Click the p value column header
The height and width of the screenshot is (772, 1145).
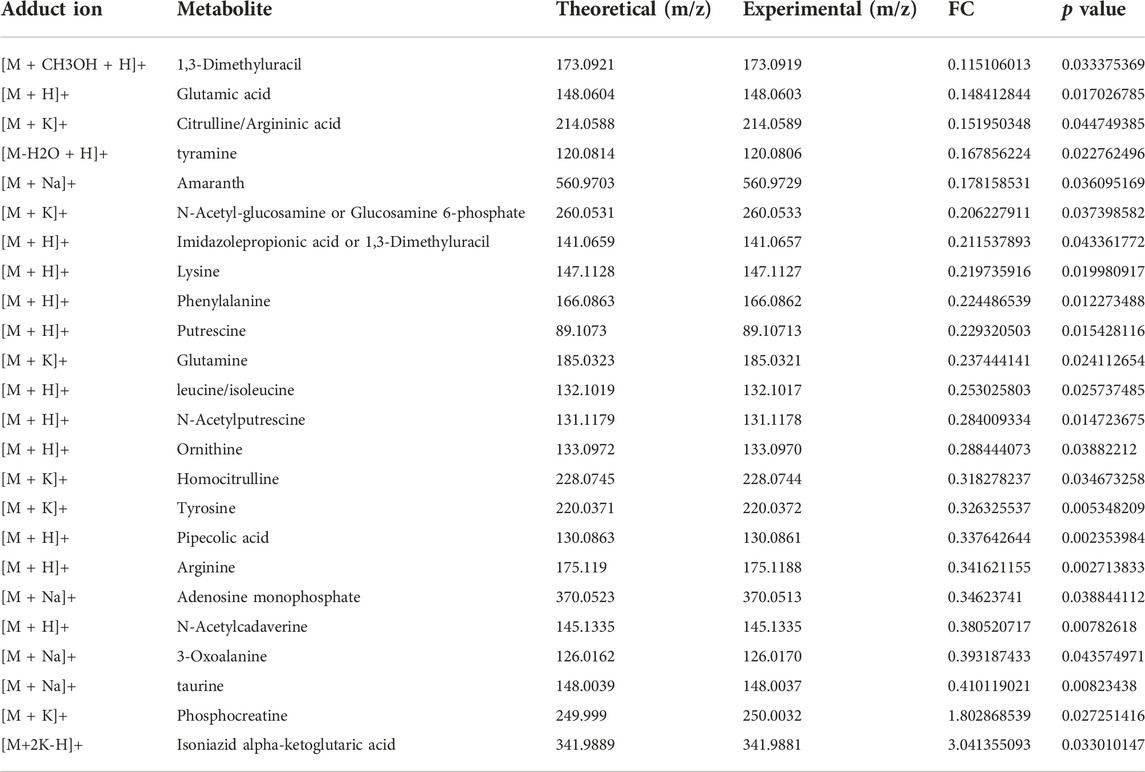click(1094, 10)
